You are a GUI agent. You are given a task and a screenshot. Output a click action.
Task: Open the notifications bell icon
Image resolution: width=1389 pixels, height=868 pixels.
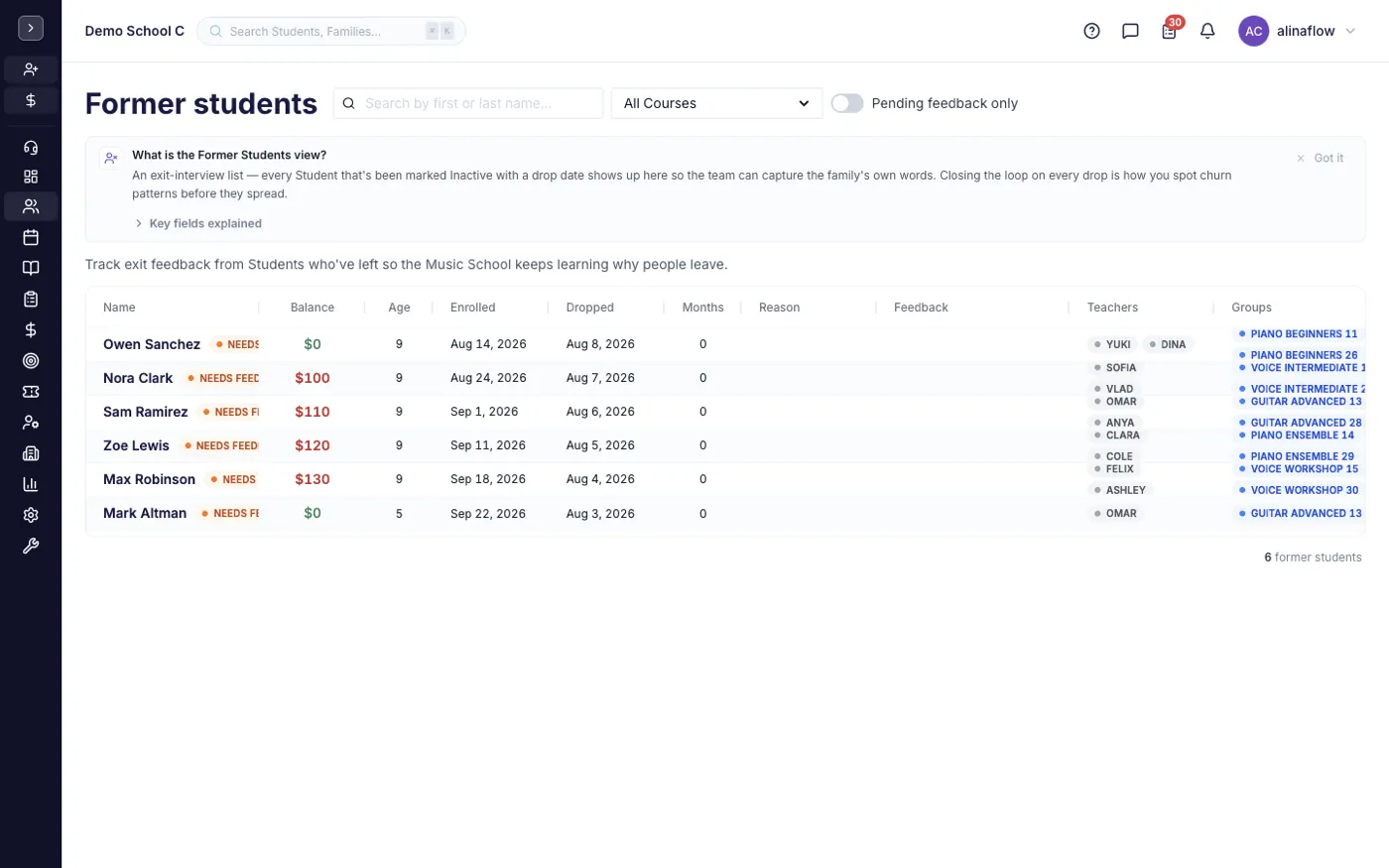(1207, 31)
